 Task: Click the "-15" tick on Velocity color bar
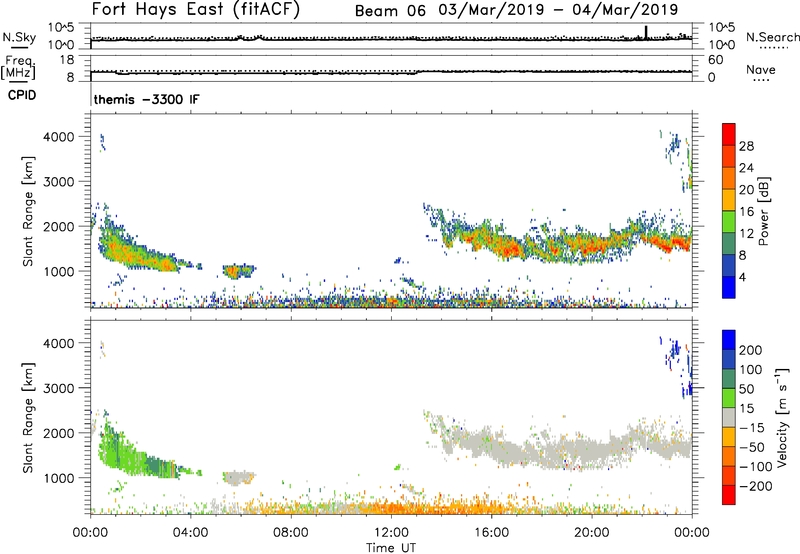[x=752, y=428]
